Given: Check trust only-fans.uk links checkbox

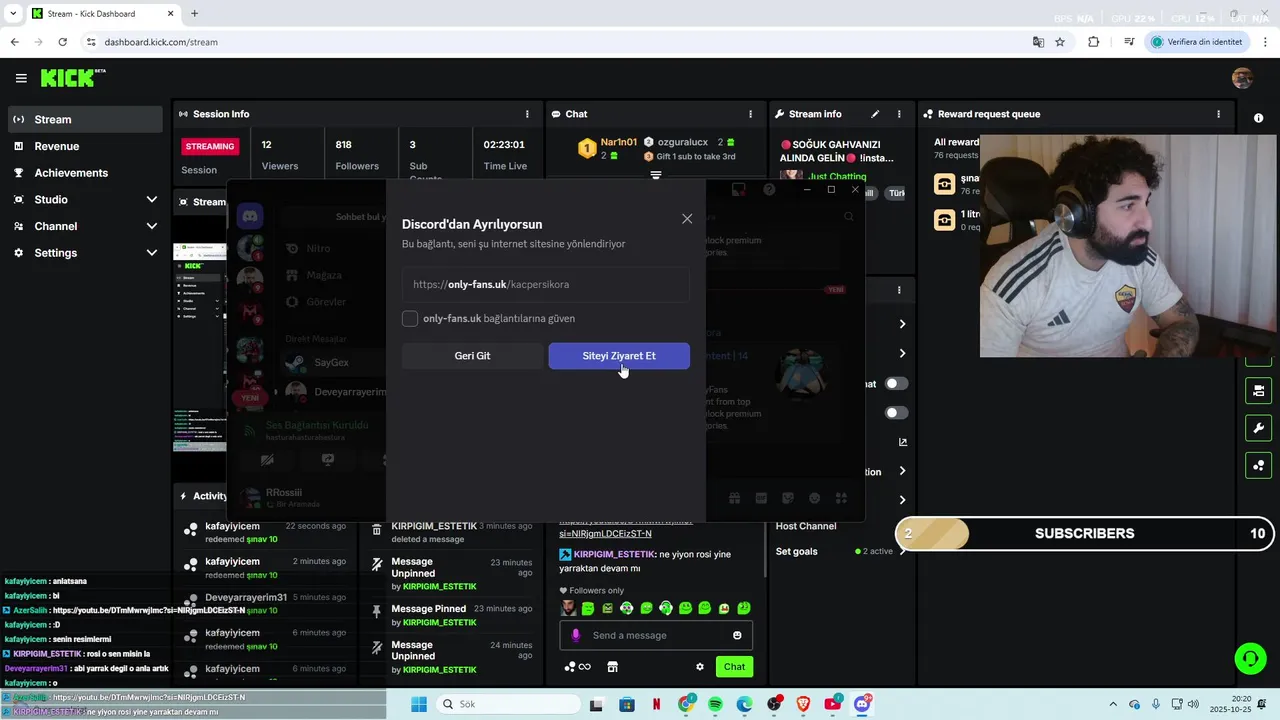Looking at the screenshot, I should (x=410, y=318).
